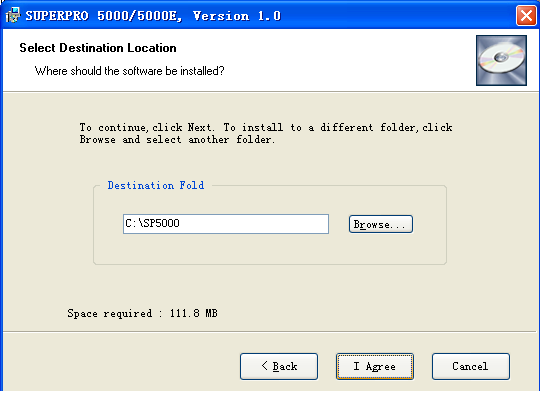Screen dimensions: 540x393
Task: Close the SUPERPRO installer window
Action: (526, 15)
